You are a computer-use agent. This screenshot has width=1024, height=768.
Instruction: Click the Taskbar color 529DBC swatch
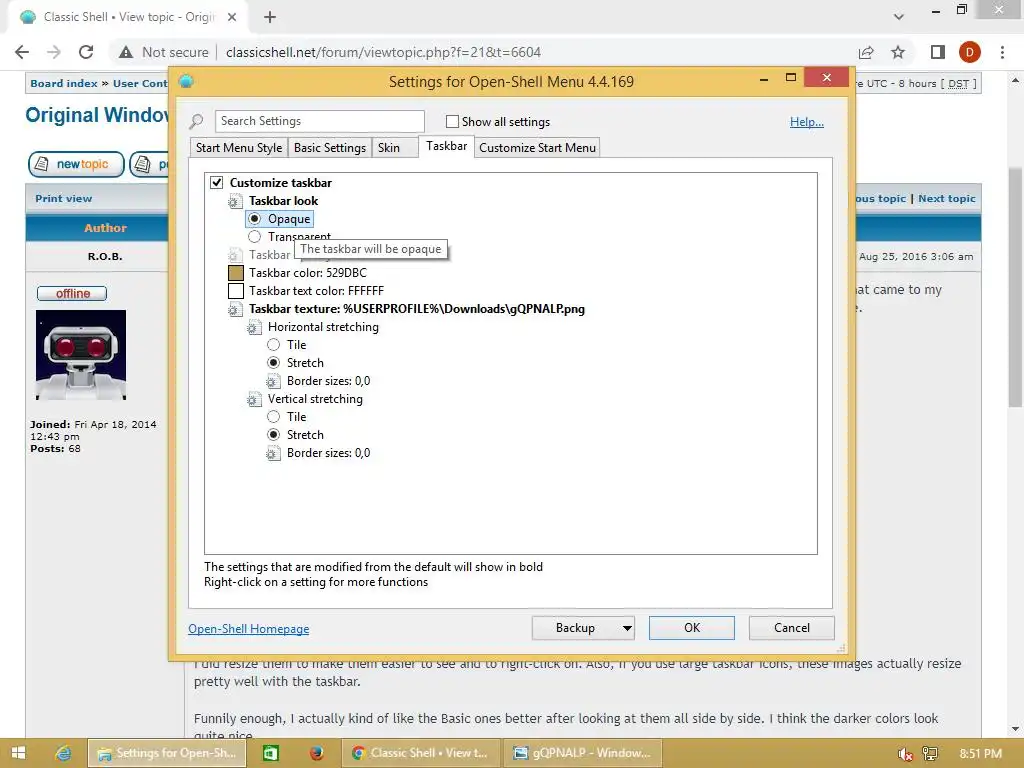pyautogui.click(x=236, y=273)
